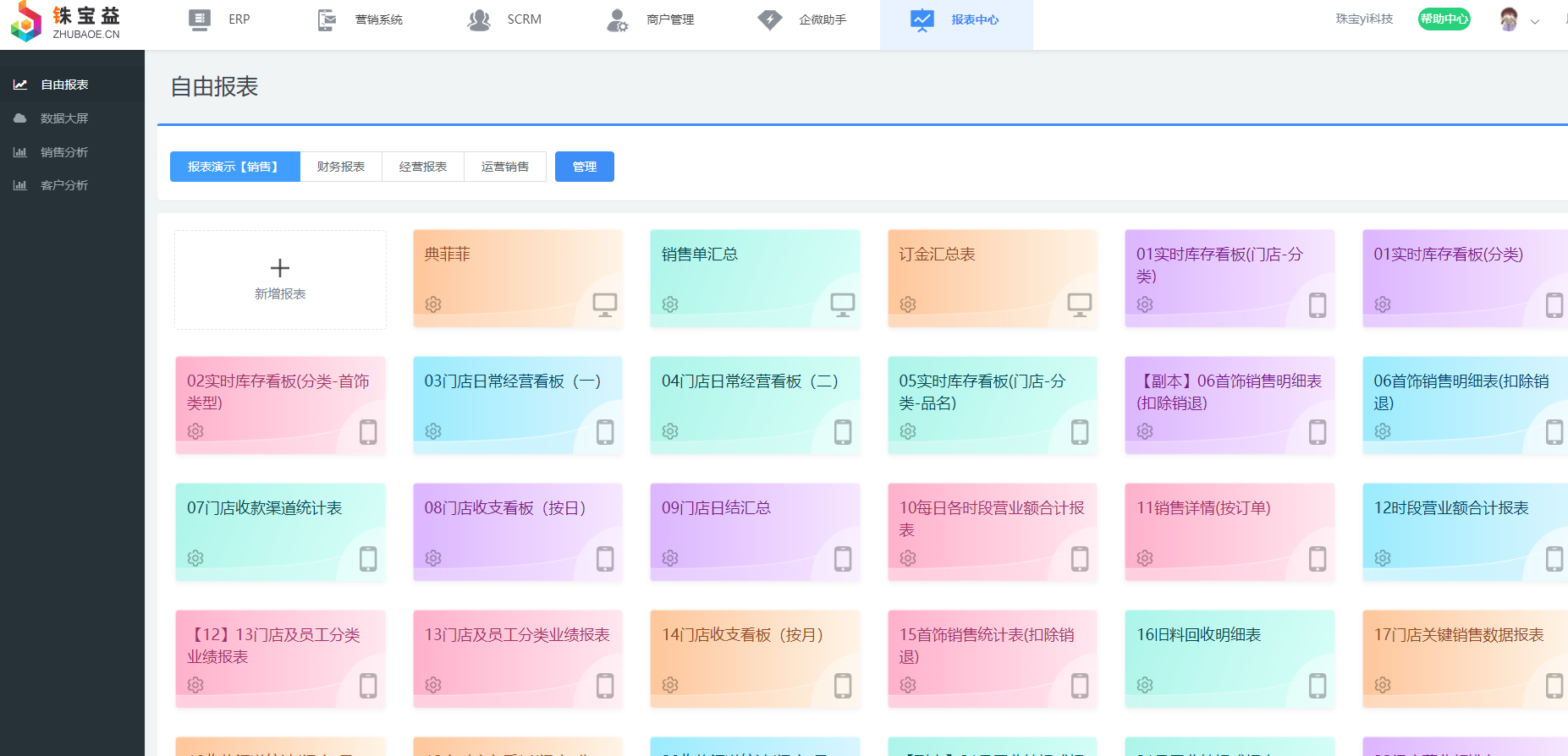This screenshot has width=1568, height=756.
Task: Click the 商户管理 user-gear icon
Action: (x=618, y=19)
